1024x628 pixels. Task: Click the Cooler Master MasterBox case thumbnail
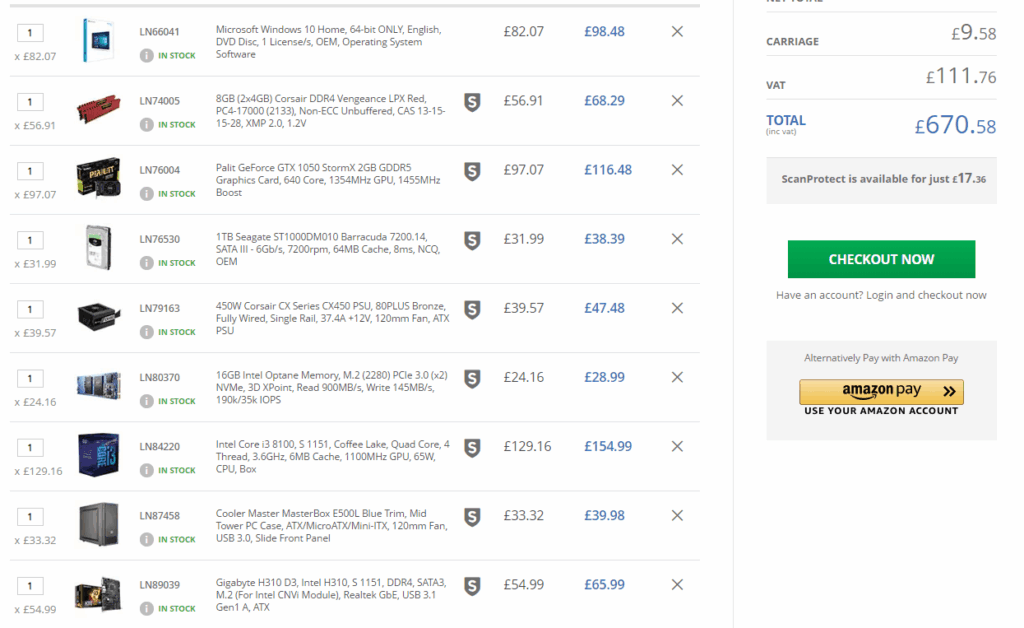(99, 524)
